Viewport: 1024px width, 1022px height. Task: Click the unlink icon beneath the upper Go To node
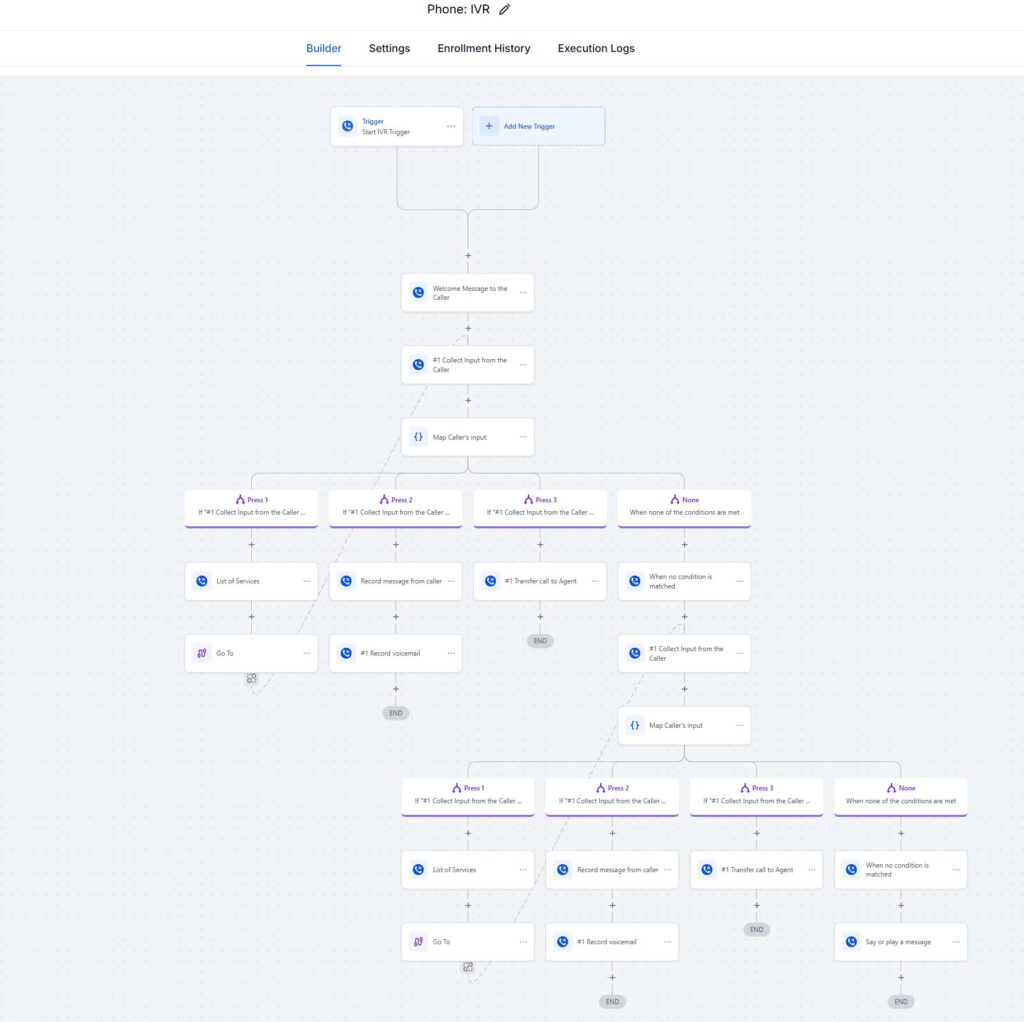point(251,678)
